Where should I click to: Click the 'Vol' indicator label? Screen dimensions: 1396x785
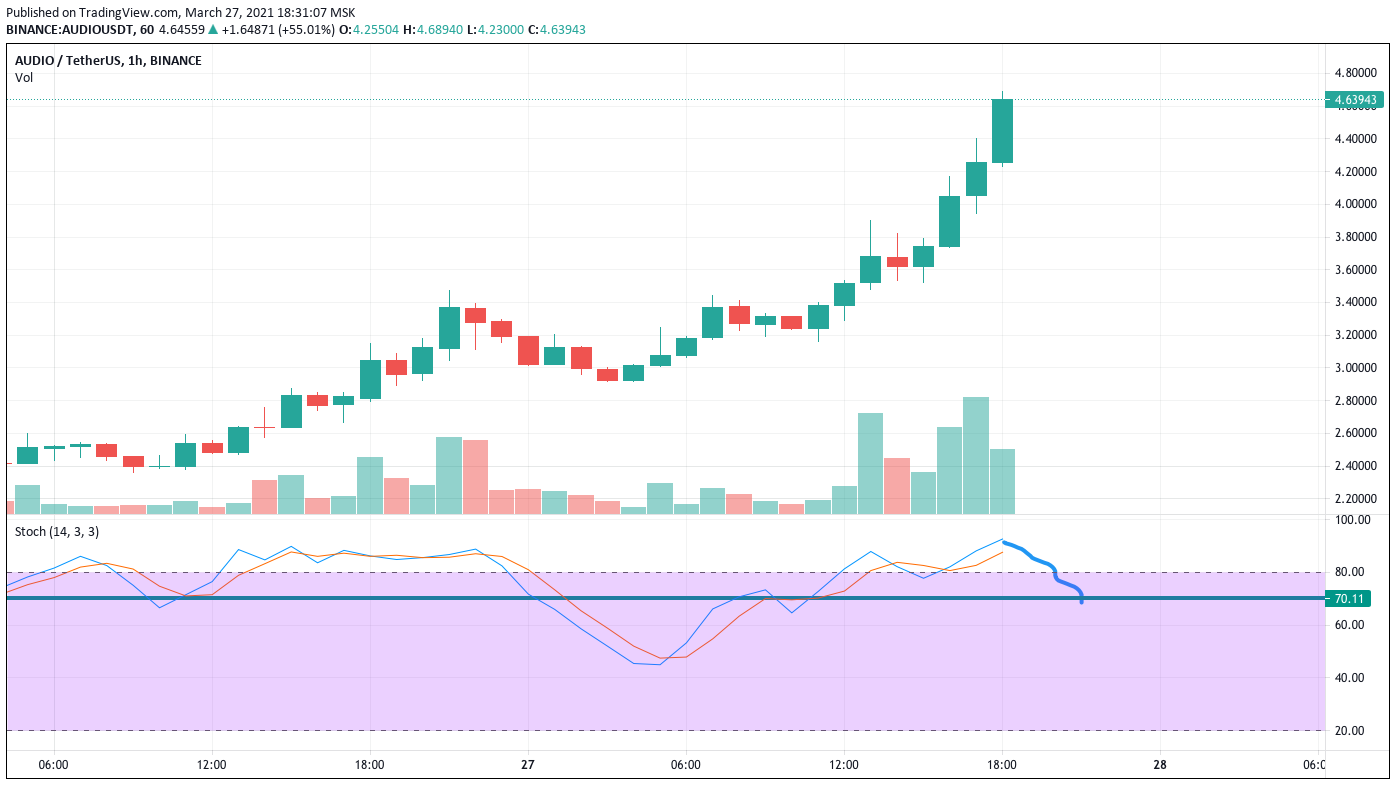pos(23,77)
